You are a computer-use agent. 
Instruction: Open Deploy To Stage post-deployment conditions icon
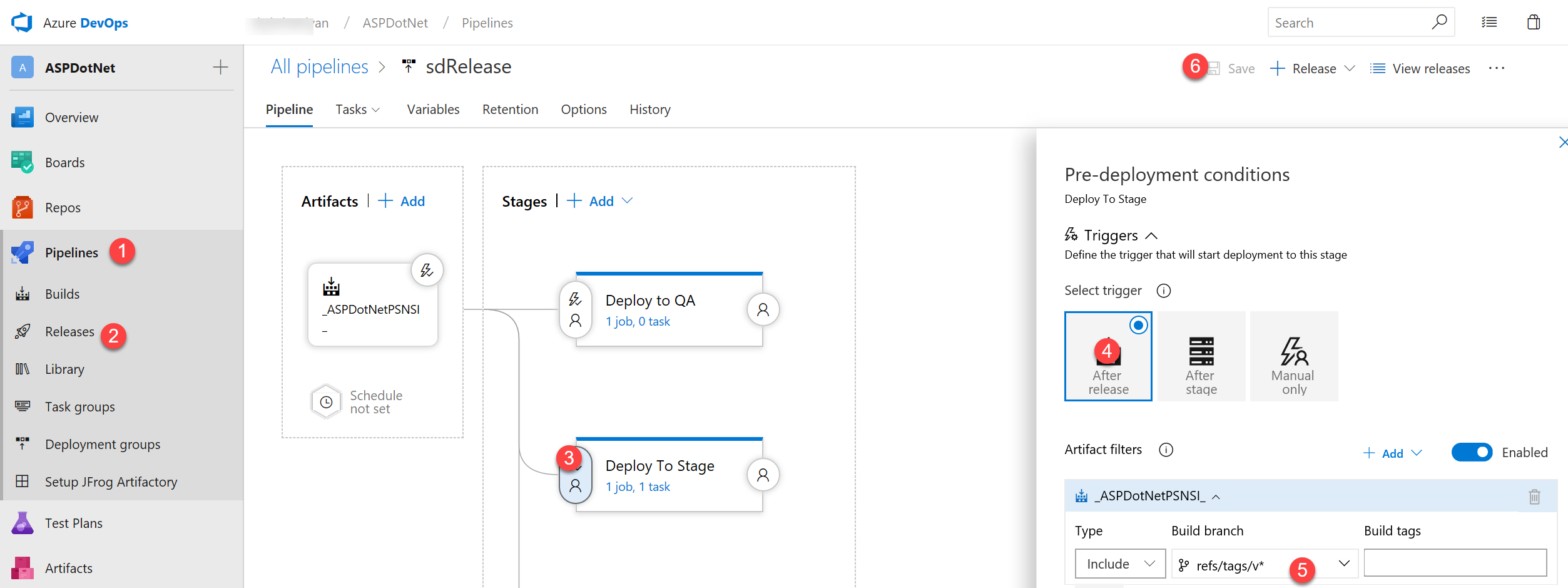[763, 475]
